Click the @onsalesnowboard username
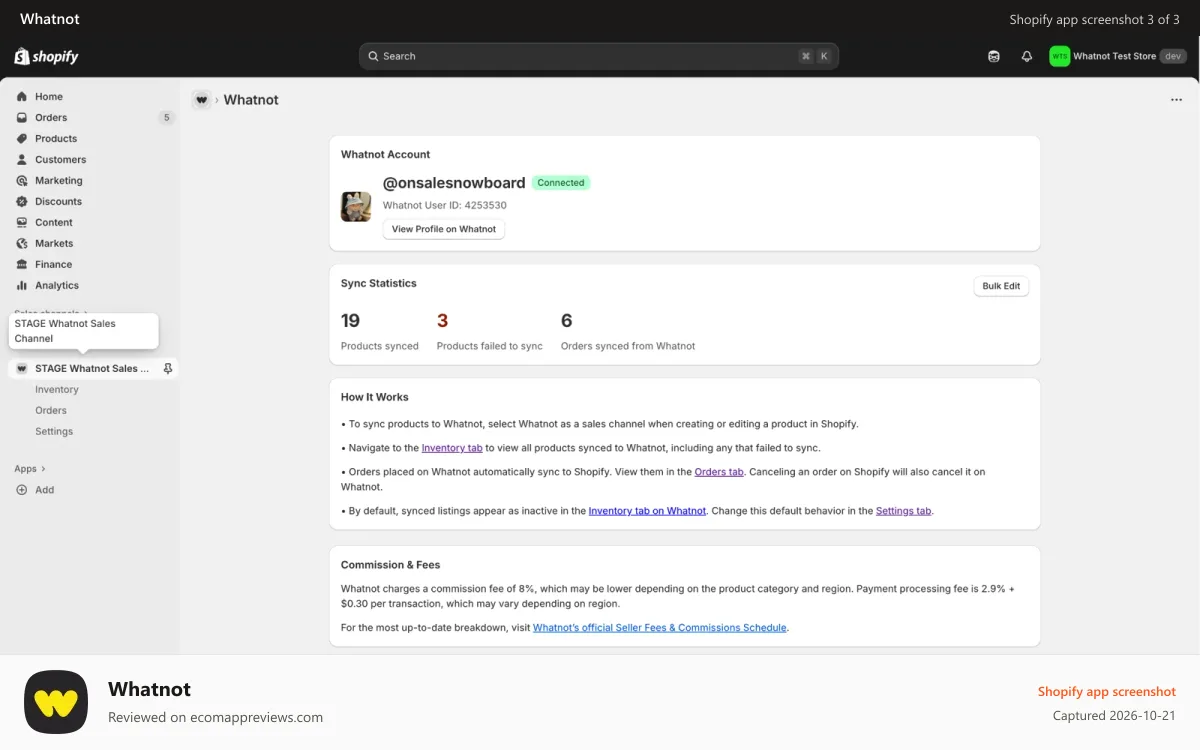The image size is (1200, 750). pos(454,183)
